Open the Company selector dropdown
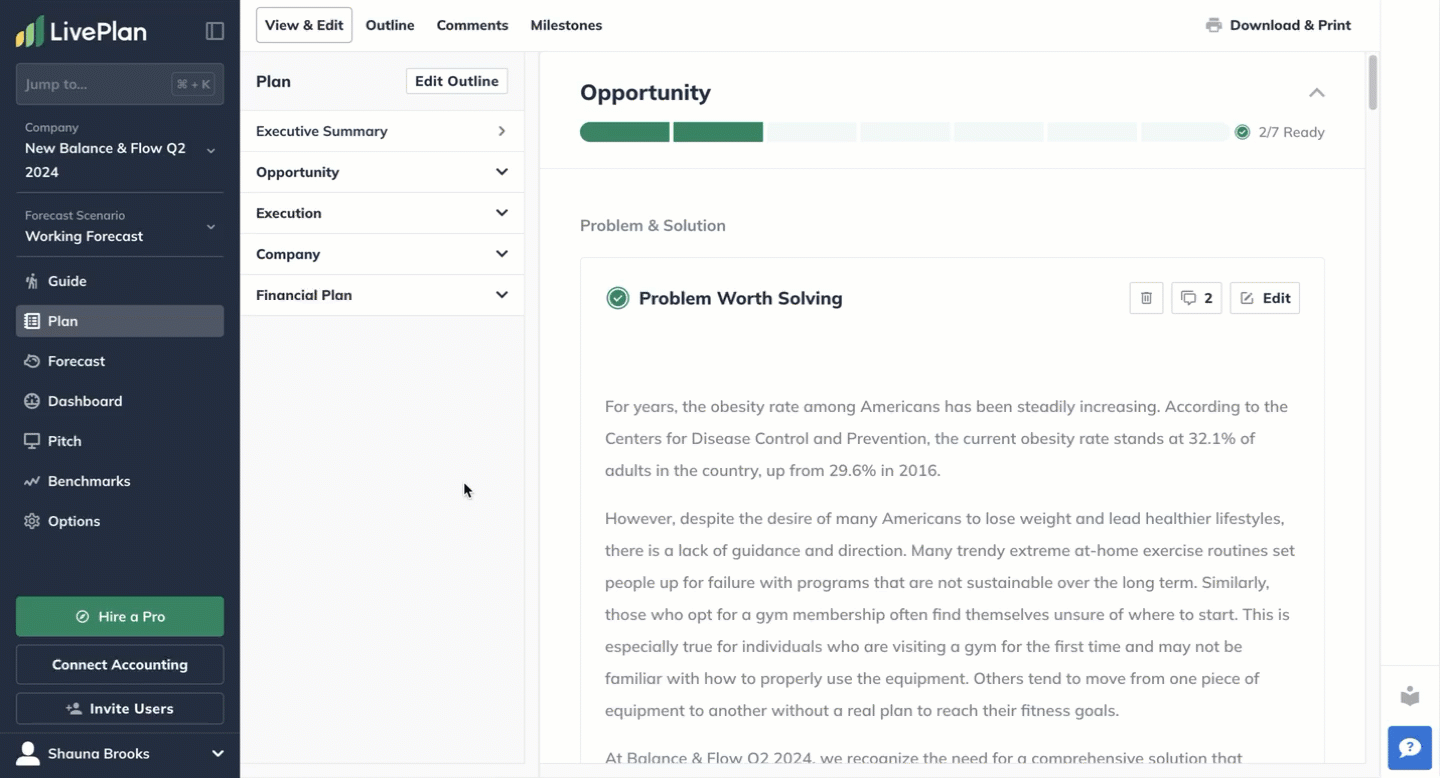Image resolution: width=1440 pixels, height=778 pixels. tap(211, 150)
